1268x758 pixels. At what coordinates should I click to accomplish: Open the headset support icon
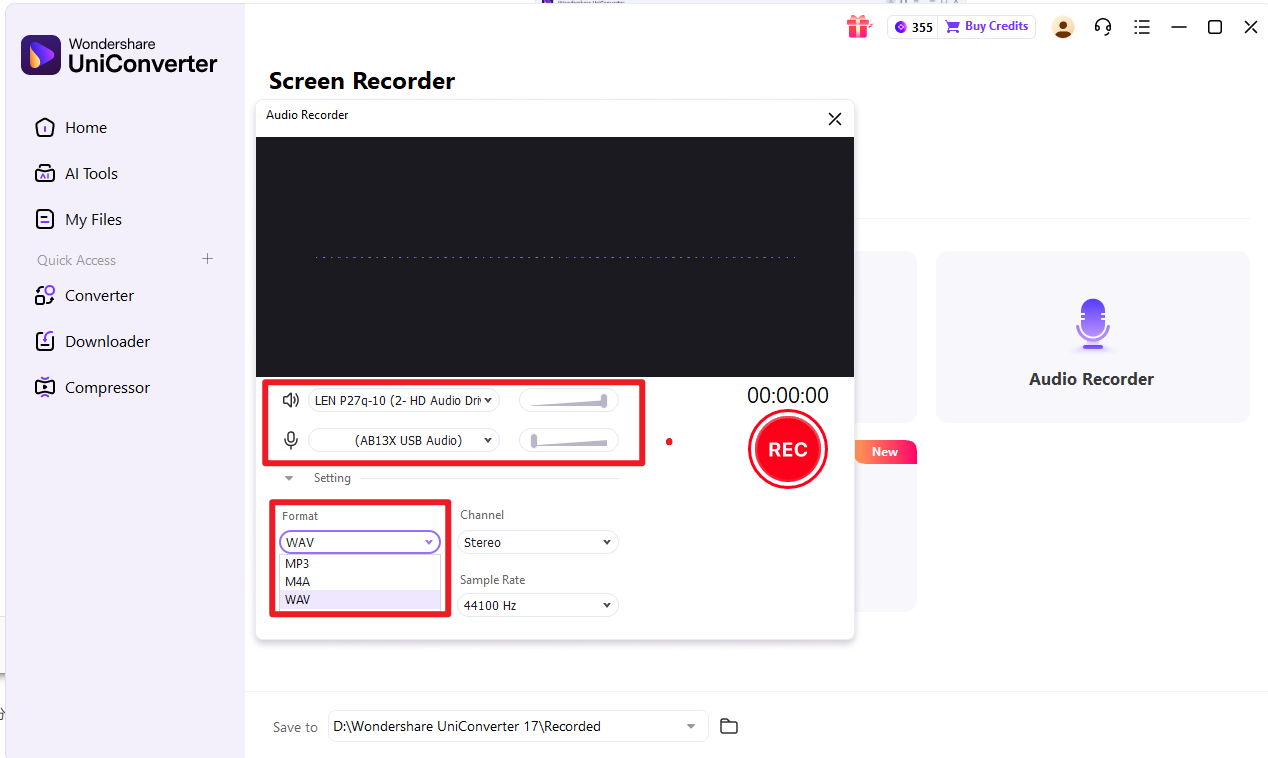click(1102, 27)
